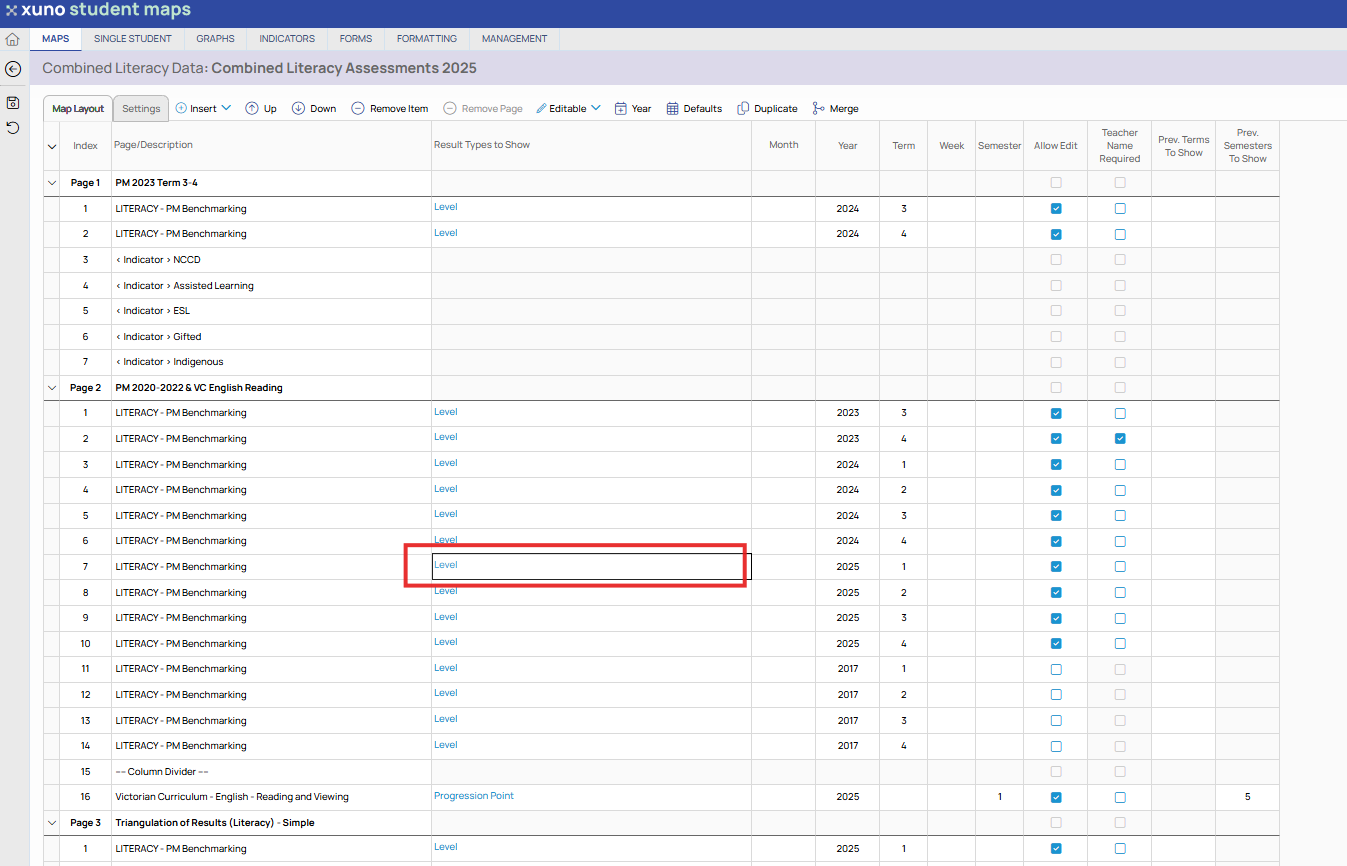This screenshot has height=866, width=1347.
Task: Open the Progression Point link
Action: click(x=474, y=796)
